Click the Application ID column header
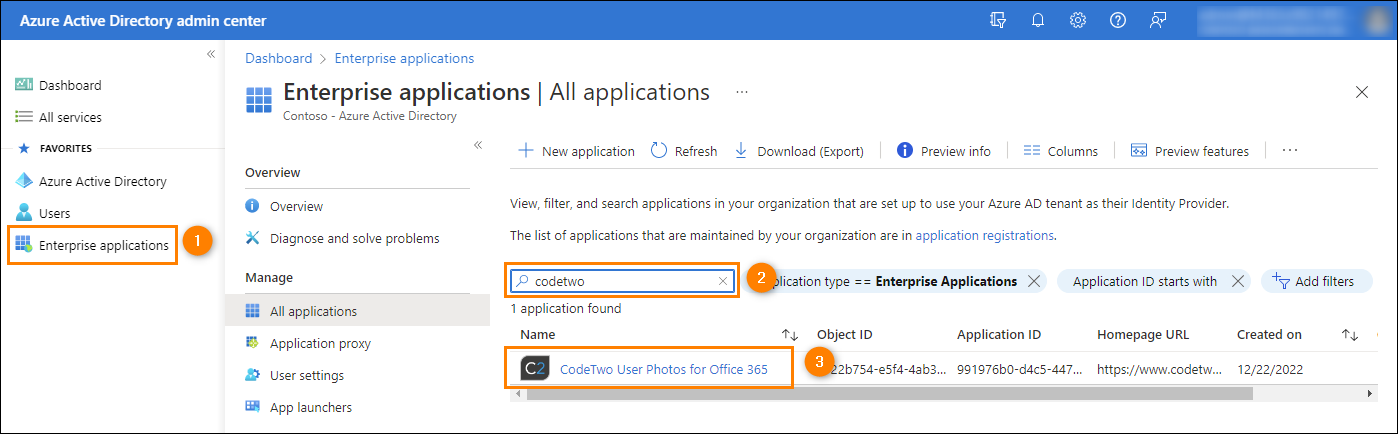Screen dimensions: 1398x434 coord(998,335)
